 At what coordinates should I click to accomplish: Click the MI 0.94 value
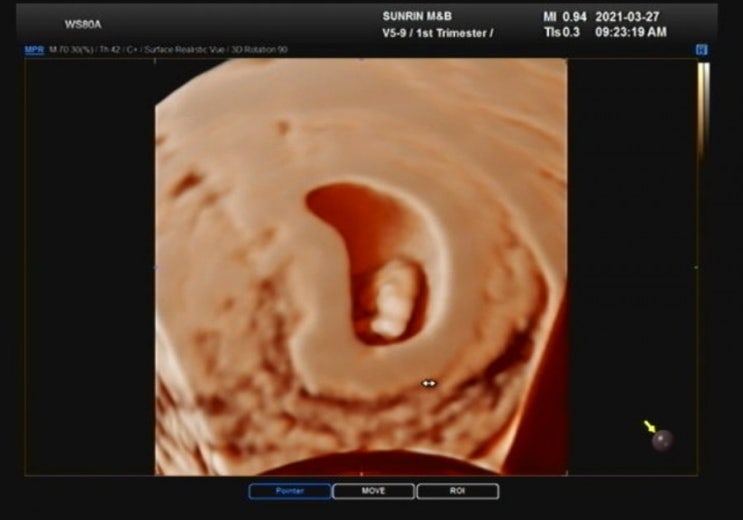coord(565,17)
